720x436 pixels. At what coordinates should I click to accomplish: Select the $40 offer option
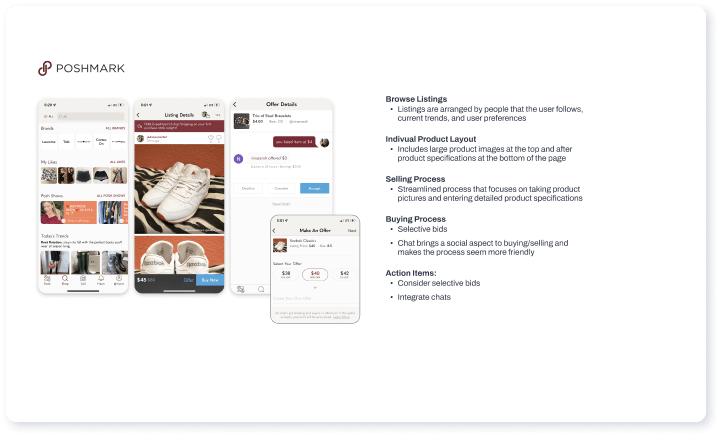[315, 274]
